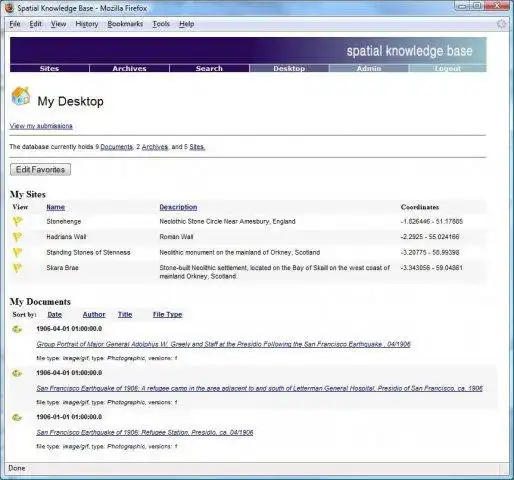Open the Bookmarks menu
This screenshot has height=480, width=514.
(x=125, y=24)
